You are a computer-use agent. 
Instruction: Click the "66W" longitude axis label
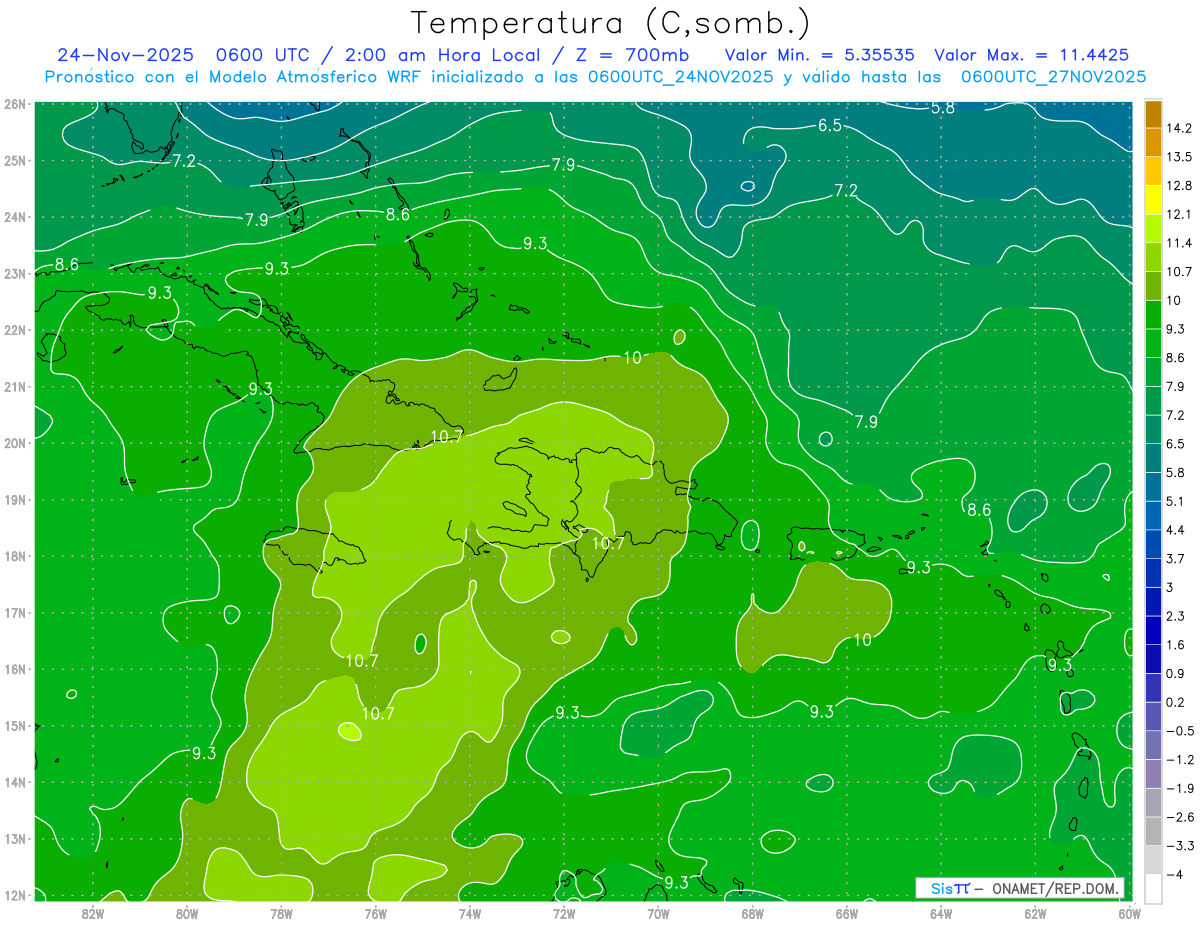pos(846,913)
